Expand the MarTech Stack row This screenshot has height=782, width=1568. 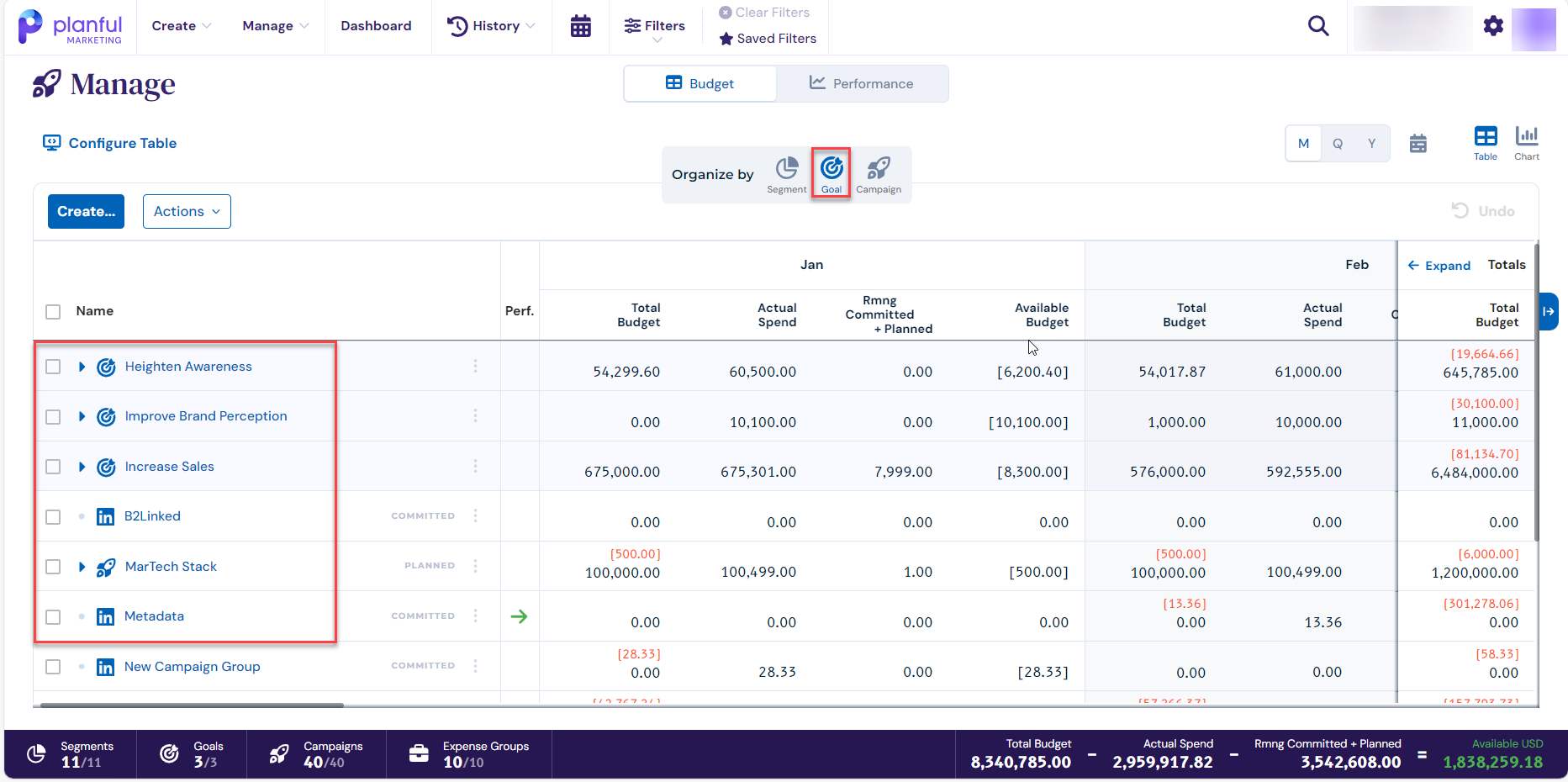pyautogui.click(x=82, y=567)
